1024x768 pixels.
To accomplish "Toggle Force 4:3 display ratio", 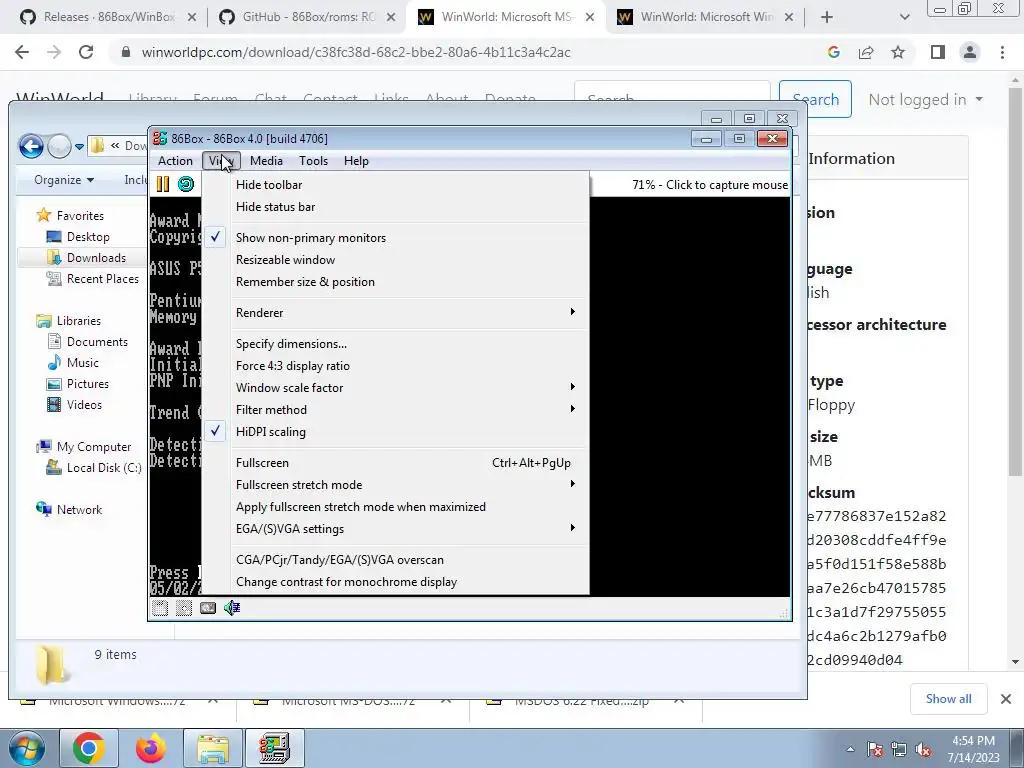I will click(396, 366).
